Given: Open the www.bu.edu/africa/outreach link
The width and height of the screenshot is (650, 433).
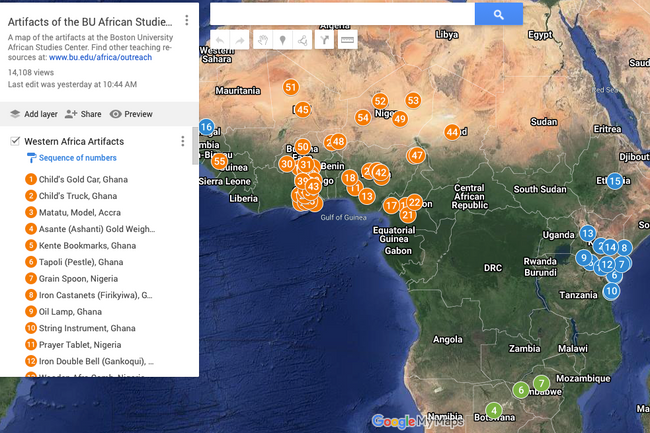Looking at the screenshot, I should tap(100, 57).
